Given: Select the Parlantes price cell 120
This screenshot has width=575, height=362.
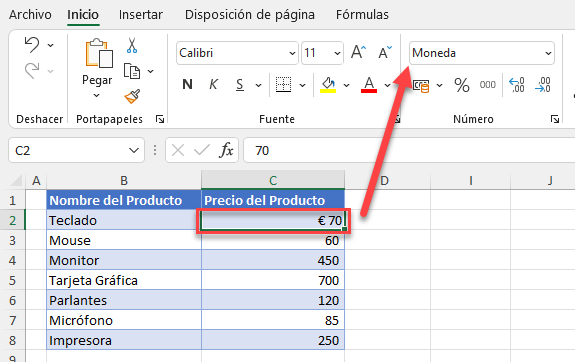Looking at the screenshot, I should coord(273,300).
